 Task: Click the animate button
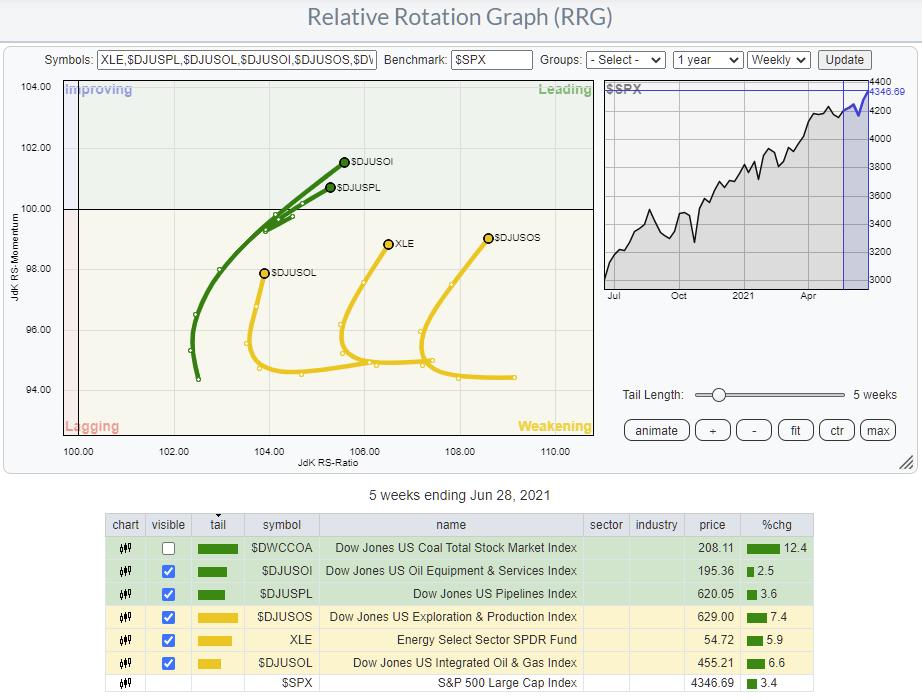click(x=656, y=431)
